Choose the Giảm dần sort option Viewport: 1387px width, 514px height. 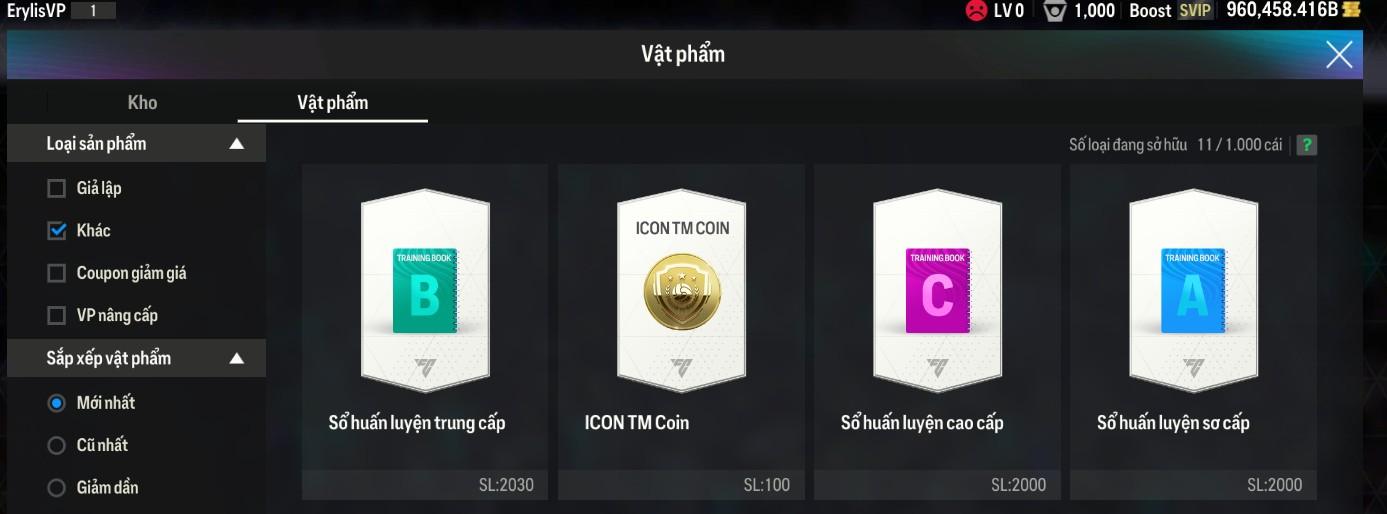coord(57,488)
